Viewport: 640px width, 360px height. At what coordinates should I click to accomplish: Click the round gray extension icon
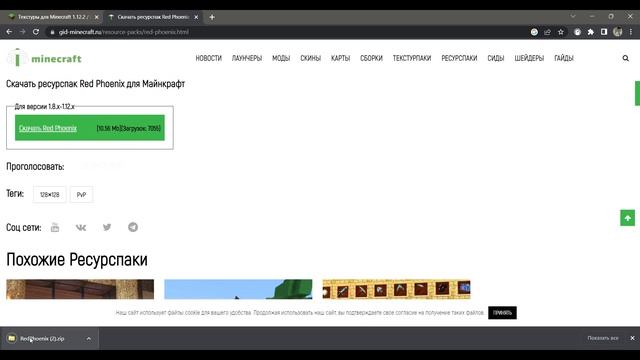point(578,32)
